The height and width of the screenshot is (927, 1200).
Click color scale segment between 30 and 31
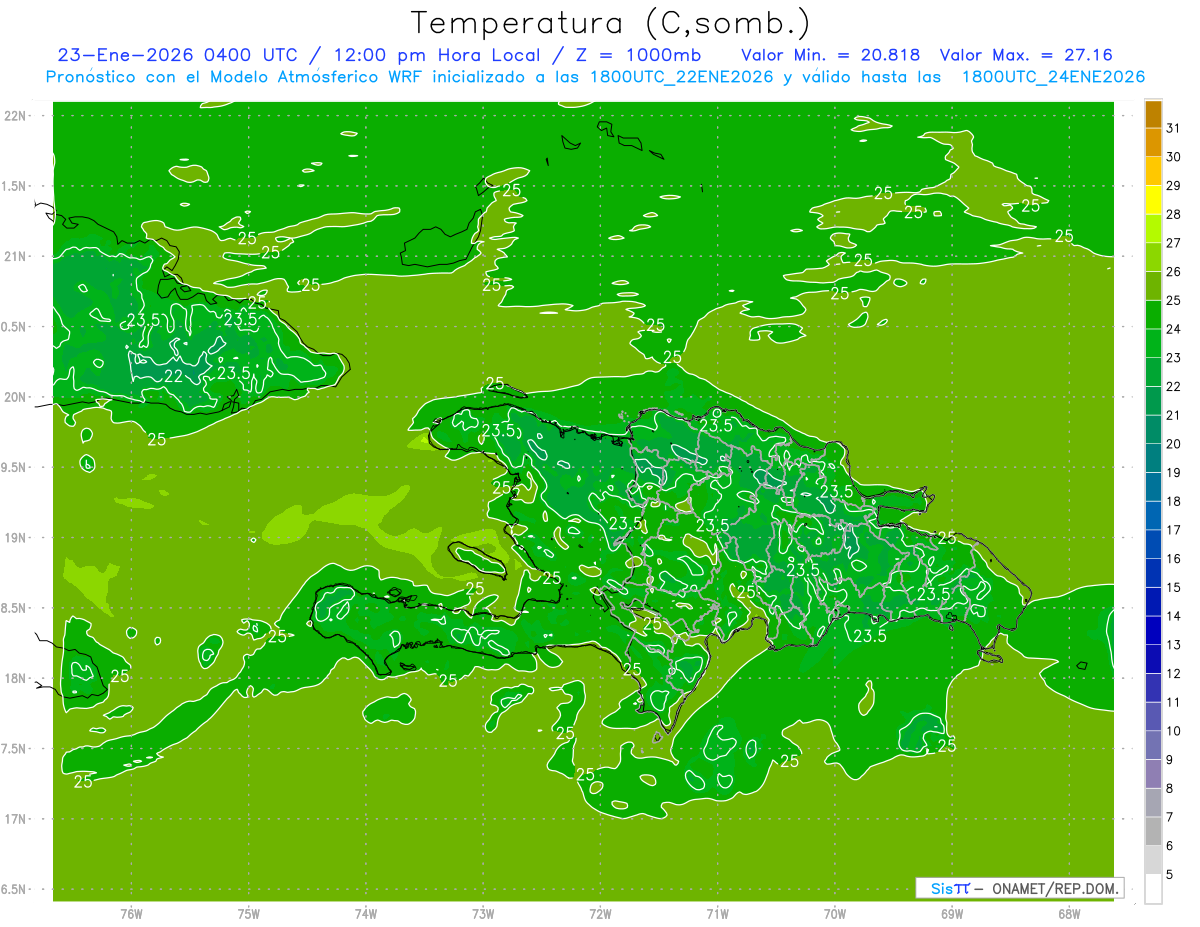point(1153,142)
